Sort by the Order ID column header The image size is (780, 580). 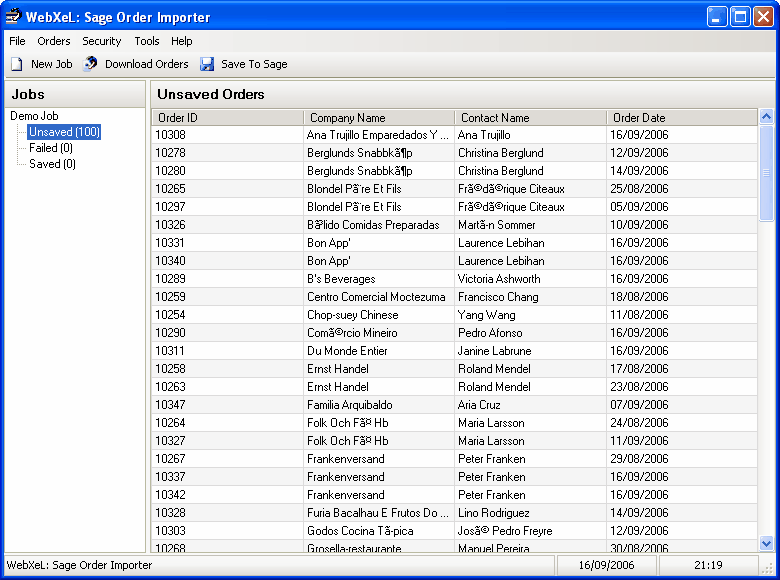(227, 118)
